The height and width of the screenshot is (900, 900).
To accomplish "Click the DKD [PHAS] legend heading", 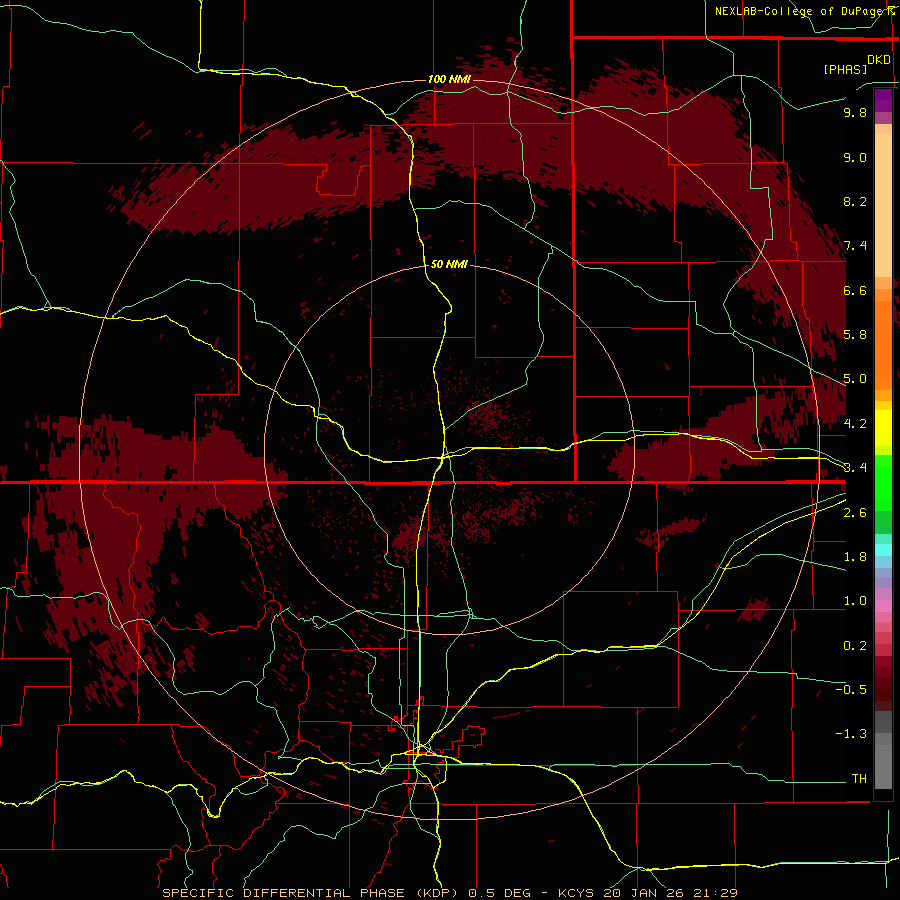I will click(x=857, y=64).
